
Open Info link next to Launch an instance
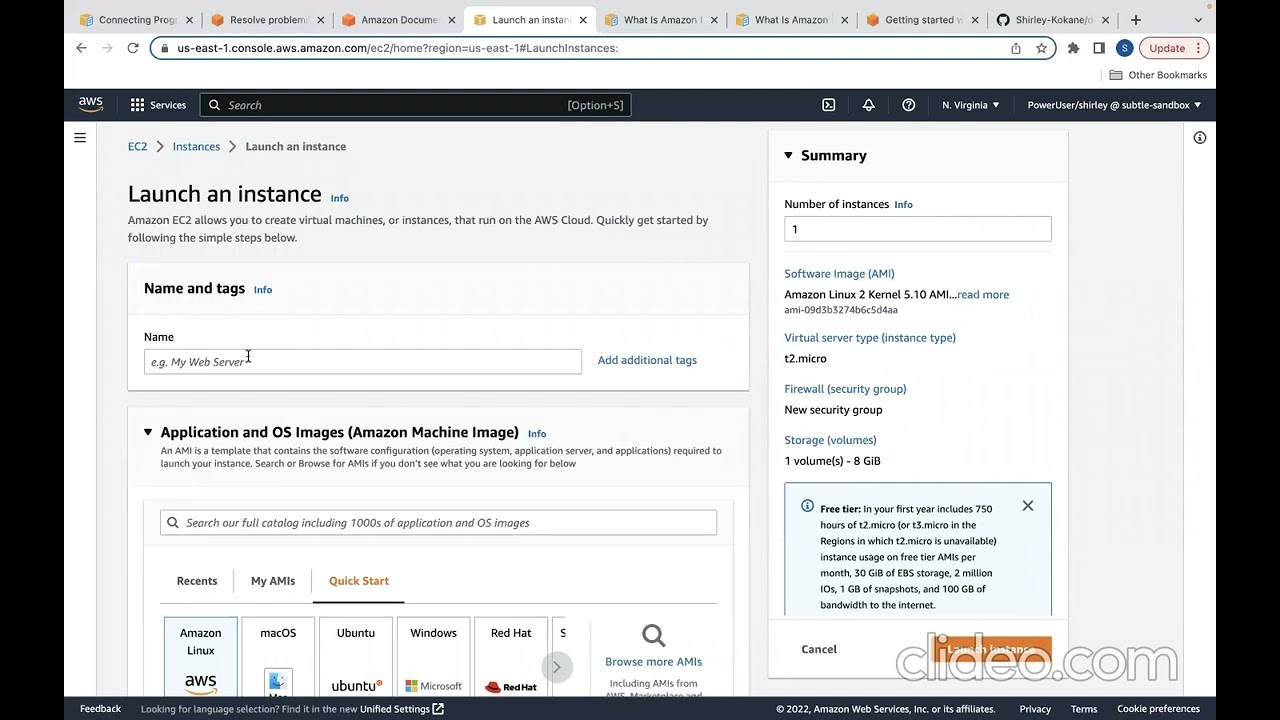[x=340, y=198]
